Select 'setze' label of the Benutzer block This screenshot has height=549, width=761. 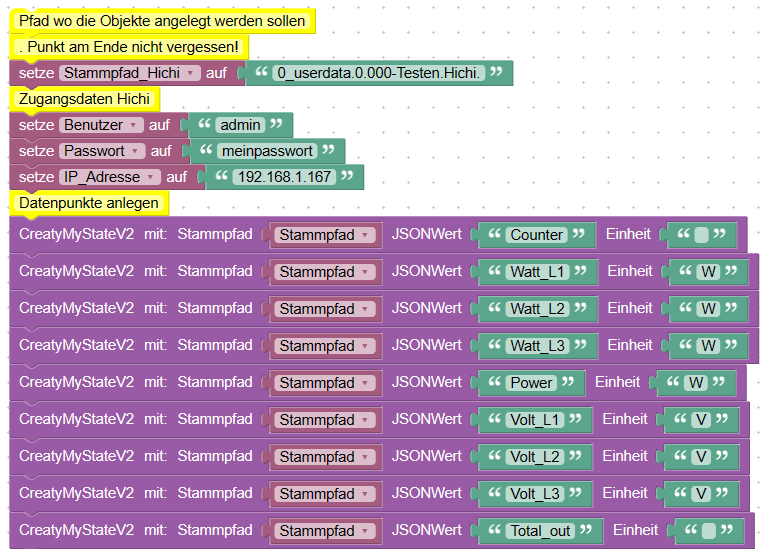tap(36, 125)
